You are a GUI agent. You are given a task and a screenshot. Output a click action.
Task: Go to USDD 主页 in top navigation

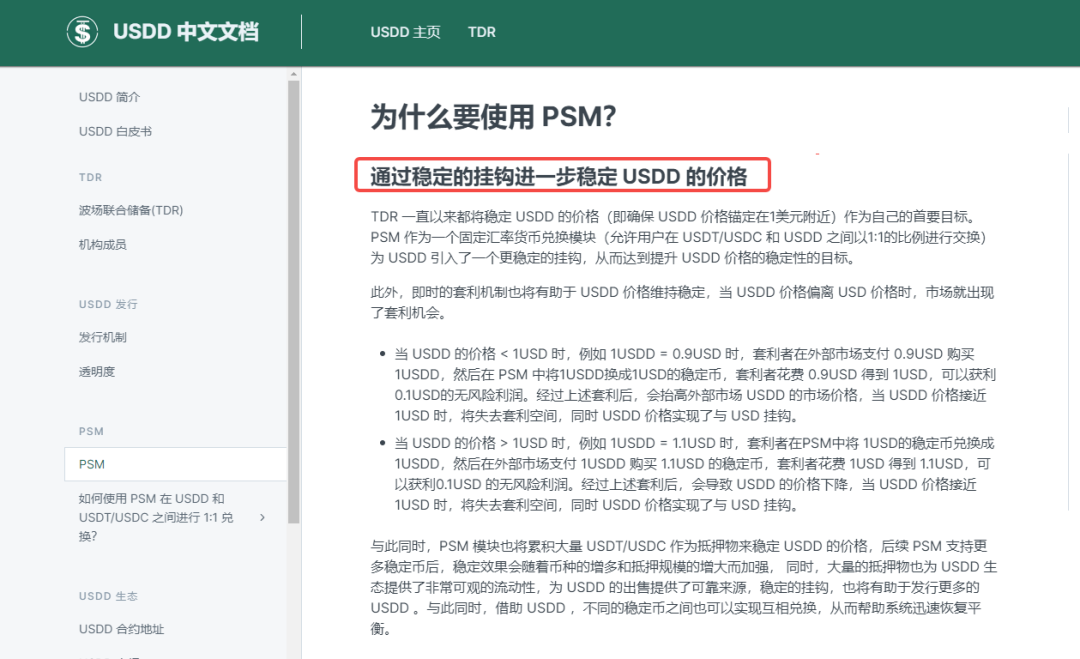click(405, 32)
